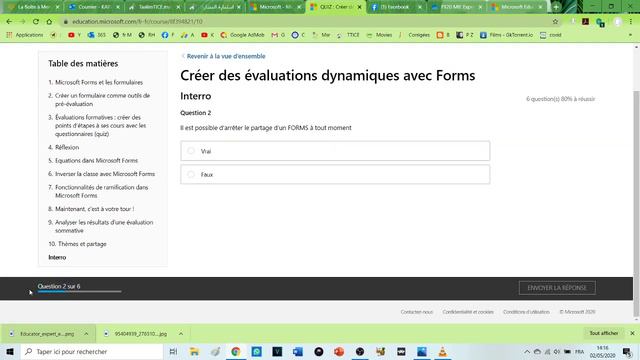
Task: Open chapter 1 Microsoft Forms et les formulaires
Action: tap(99, 82)
